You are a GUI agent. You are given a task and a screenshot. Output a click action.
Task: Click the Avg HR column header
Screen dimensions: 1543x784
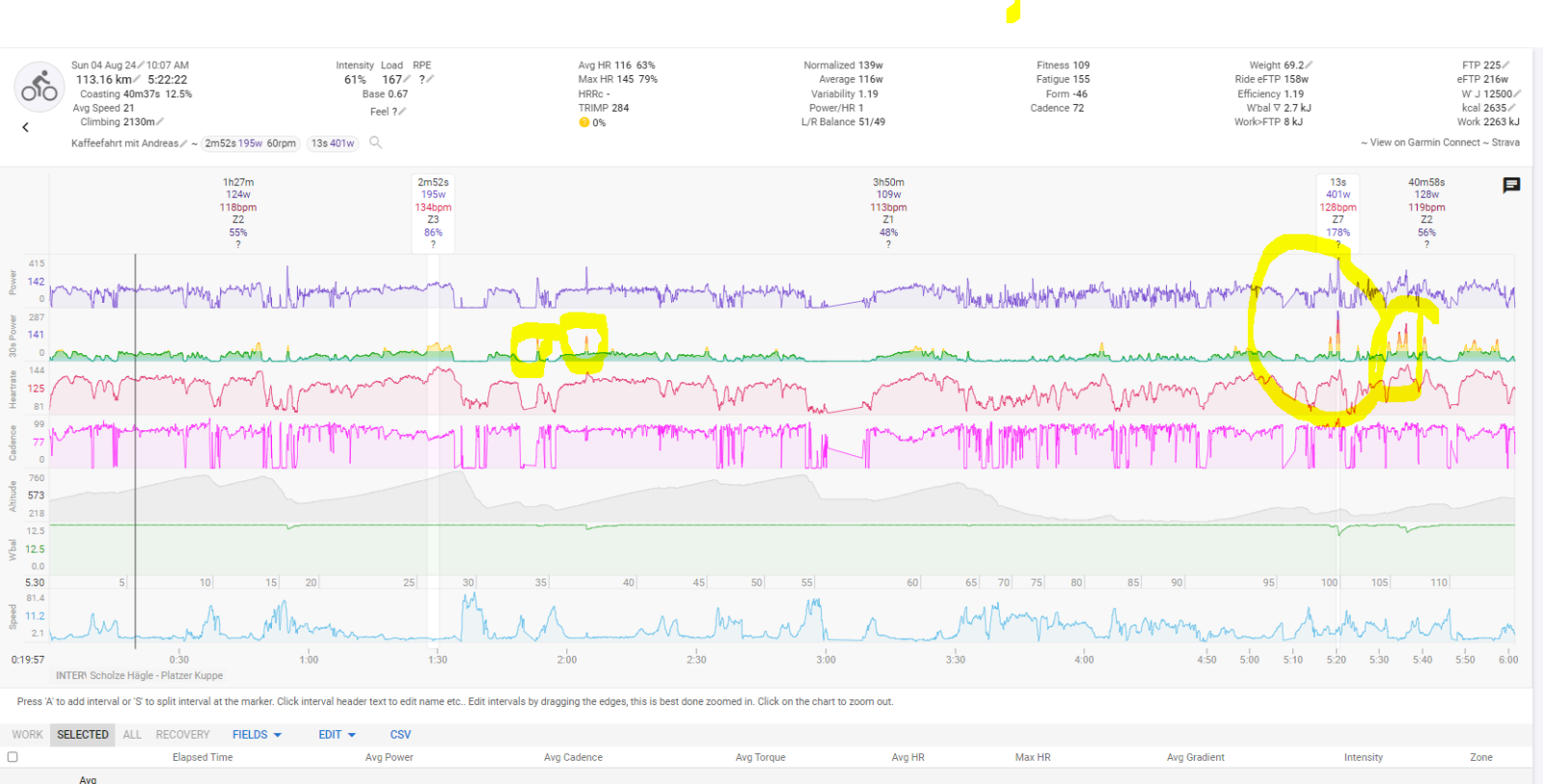907,758
